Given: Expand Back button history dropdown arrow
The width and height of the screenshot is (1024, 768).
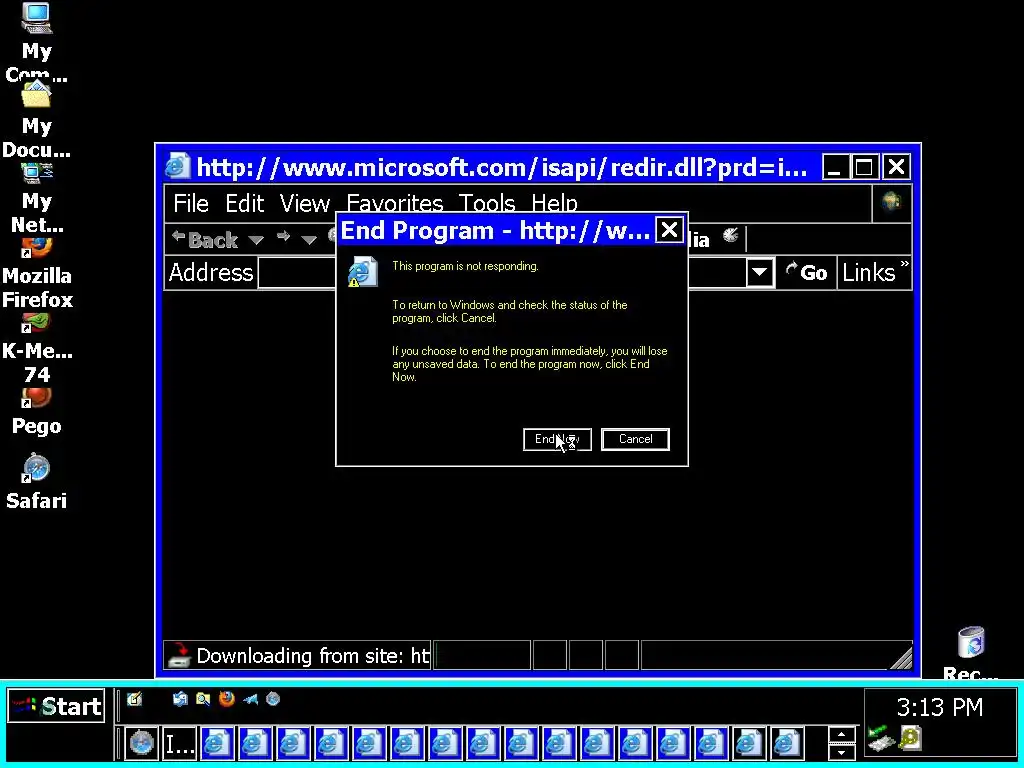Looking at the screenshot, I should 256,240.
